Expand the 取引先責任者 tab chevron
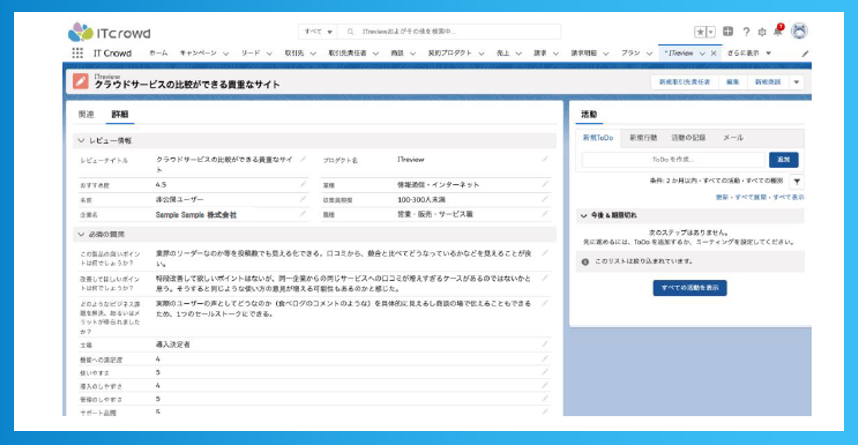Viewport: 858px width, 445px height. coord(375,54)
